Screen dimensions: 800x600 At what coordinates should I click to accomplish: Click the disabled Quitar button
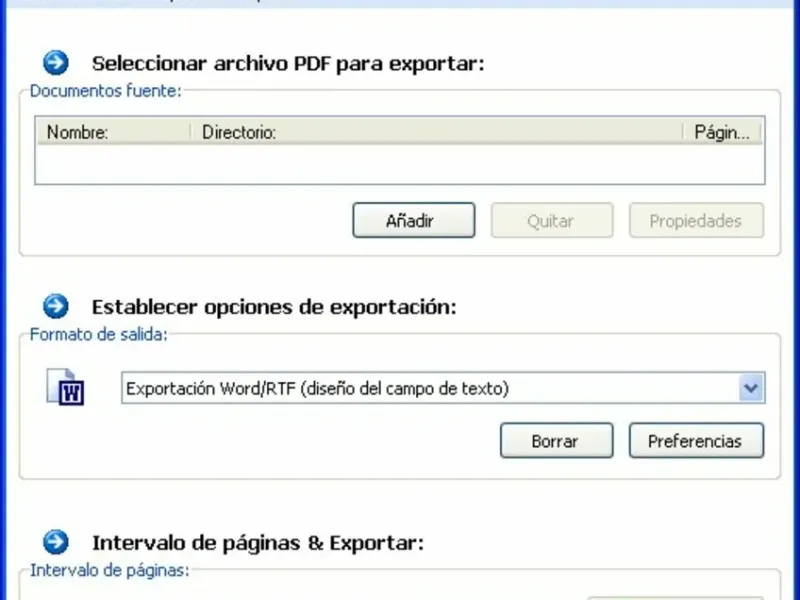coord(552,220)
